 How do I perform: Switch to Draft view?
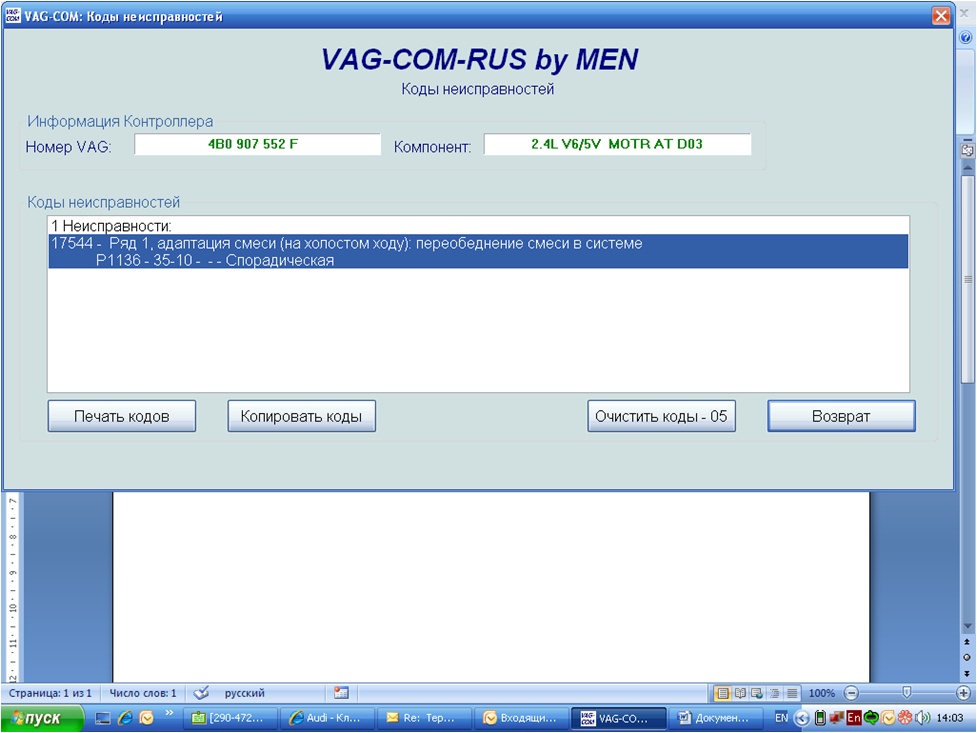pyautogui.click(x=791, y=693)
